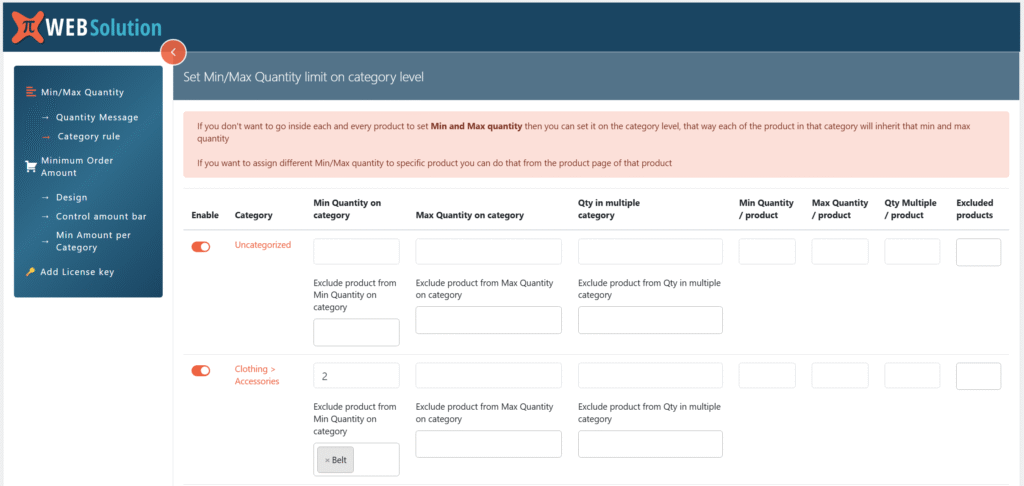The image size is (1024, 486).
Task: Click the Uncategorized Excluded products field
Action: point(978,252)
